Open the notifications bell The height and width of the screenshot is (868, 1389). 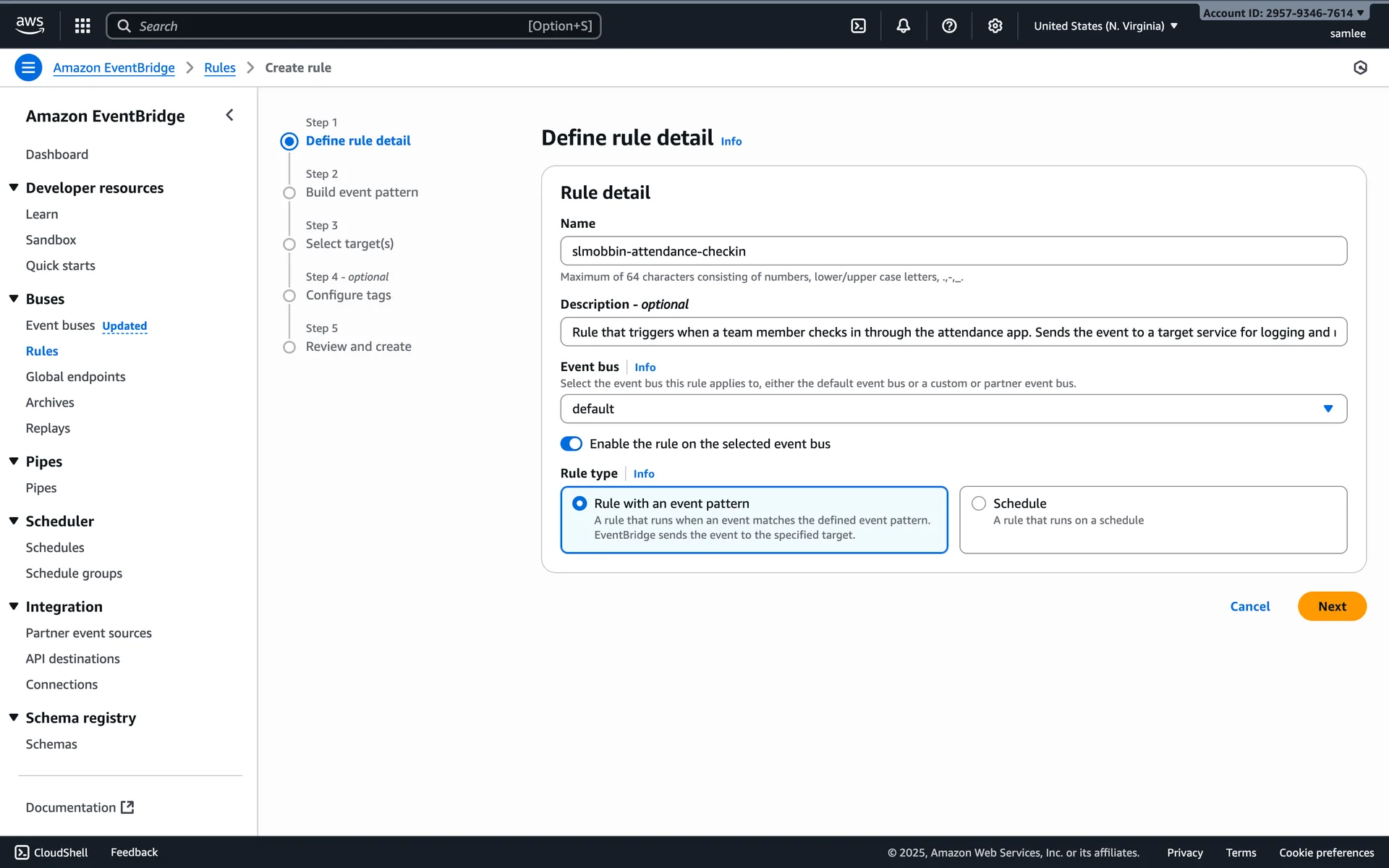pos(904,26)
